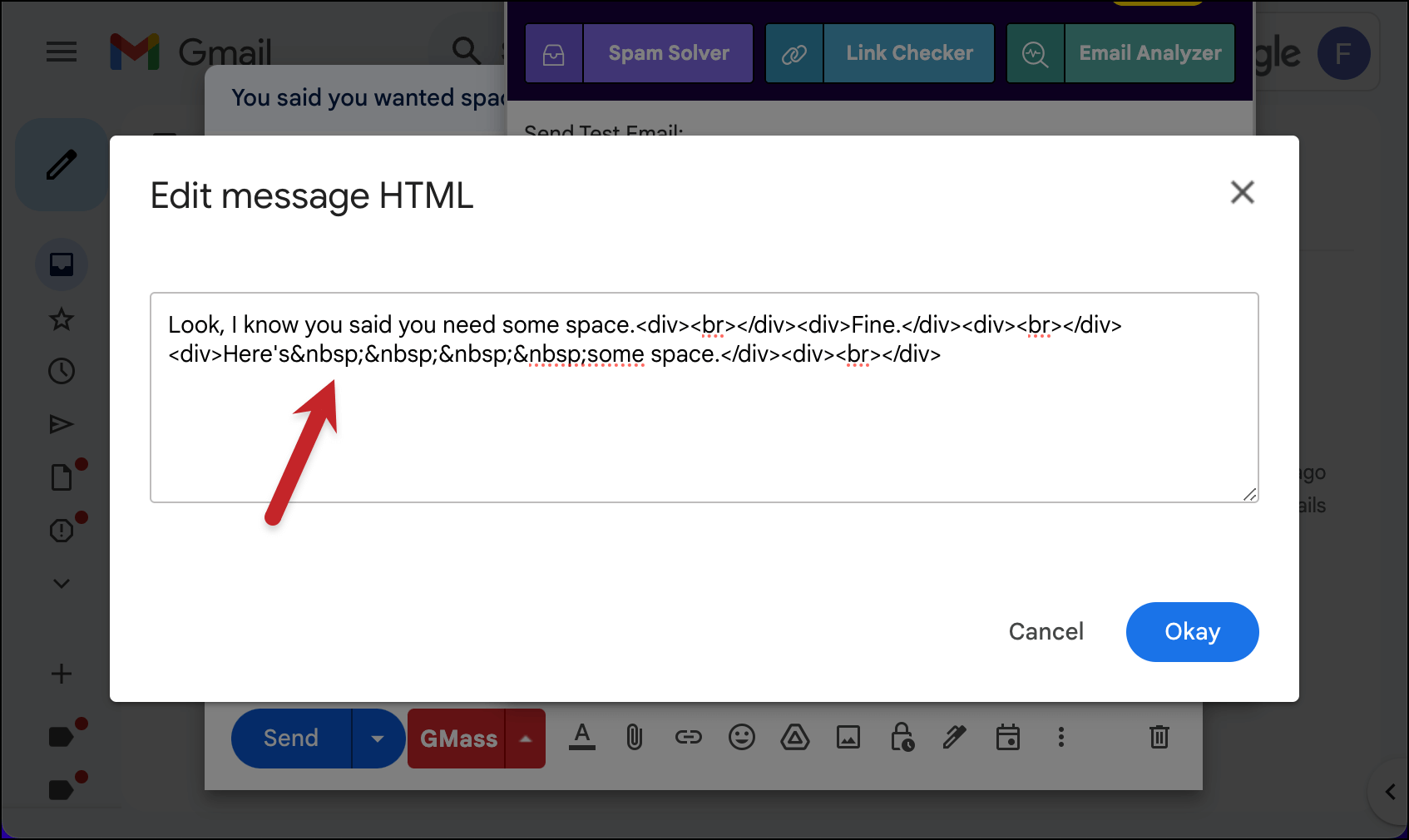1409x840 pixels.
Task: Open the Gmail main menu hamburger
Action: (x=62, y=52)
